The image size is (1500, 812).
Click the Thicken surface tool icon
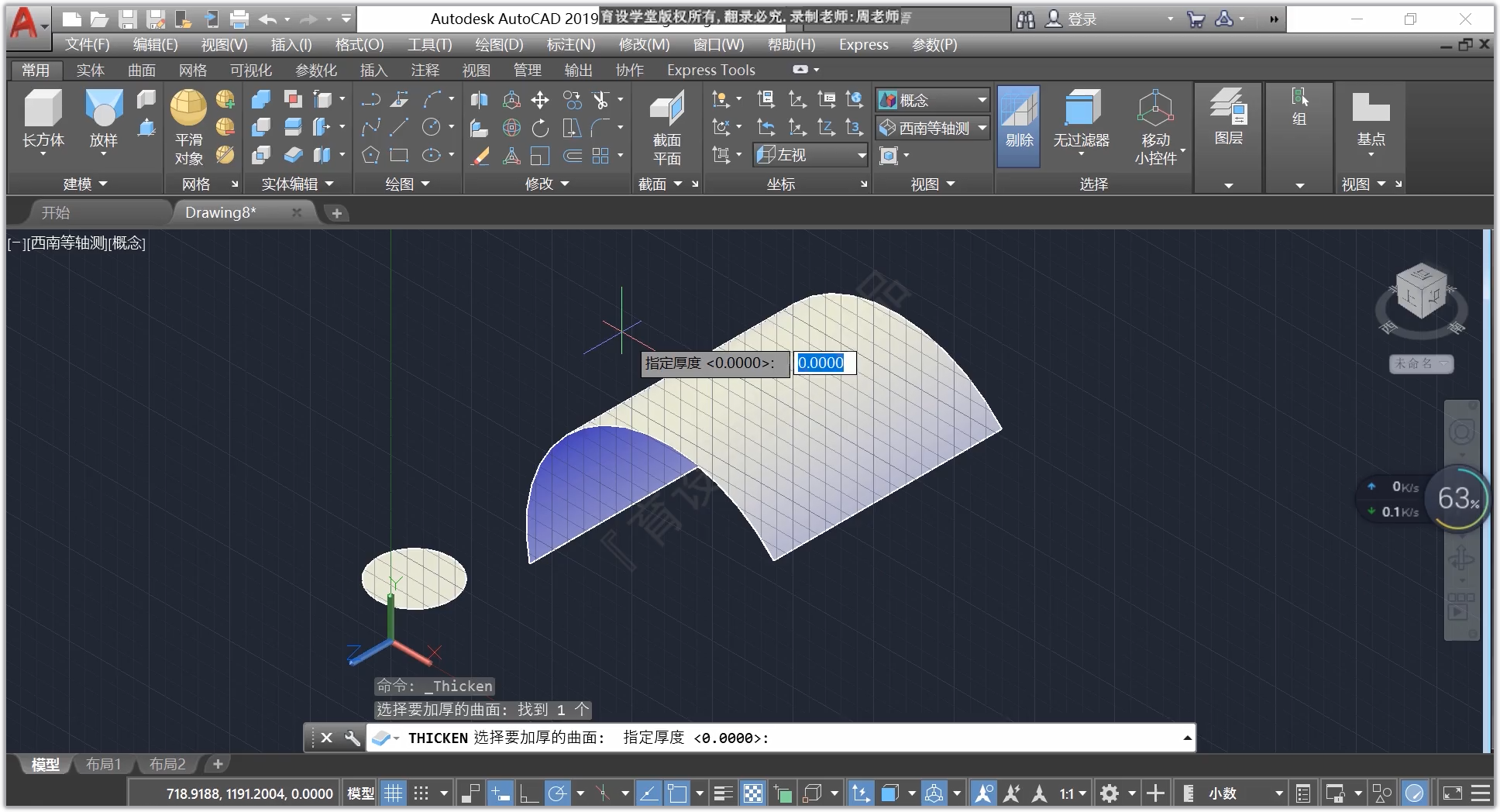coord(293,156)
